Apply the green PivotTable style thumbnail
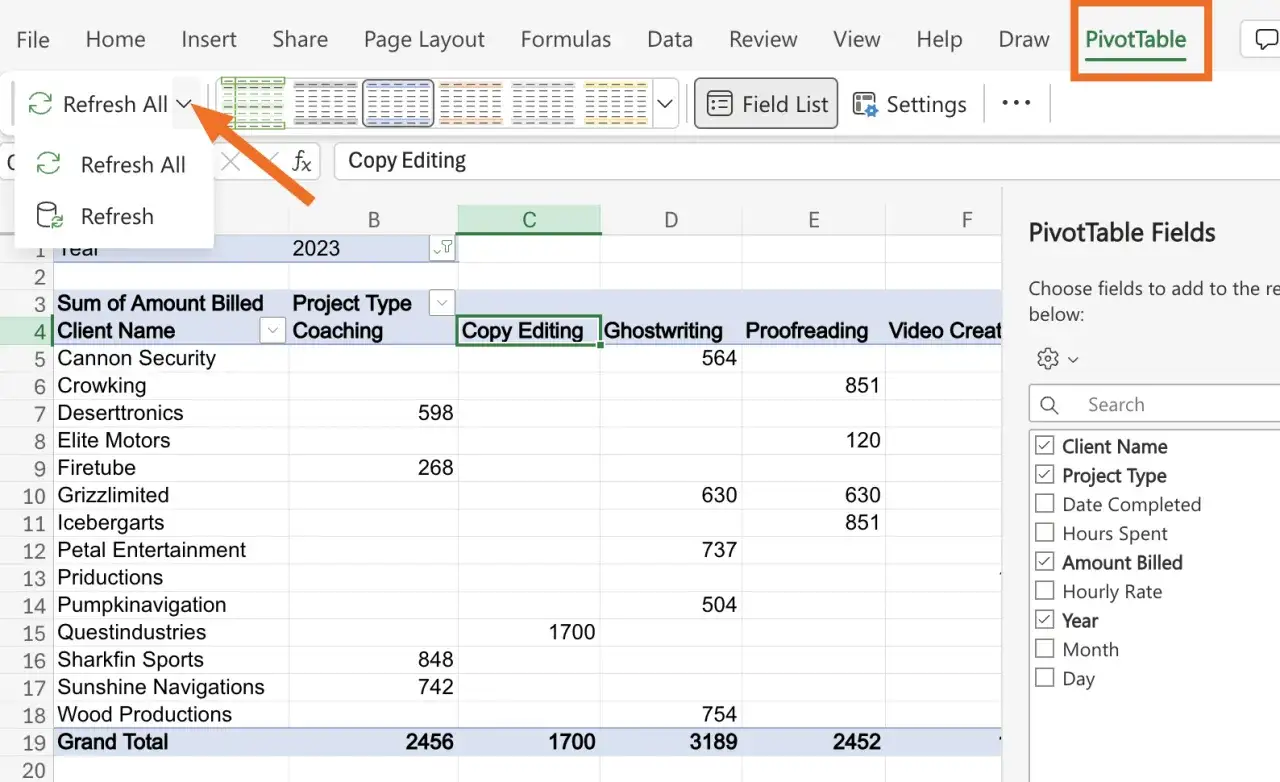 (254, 104)
